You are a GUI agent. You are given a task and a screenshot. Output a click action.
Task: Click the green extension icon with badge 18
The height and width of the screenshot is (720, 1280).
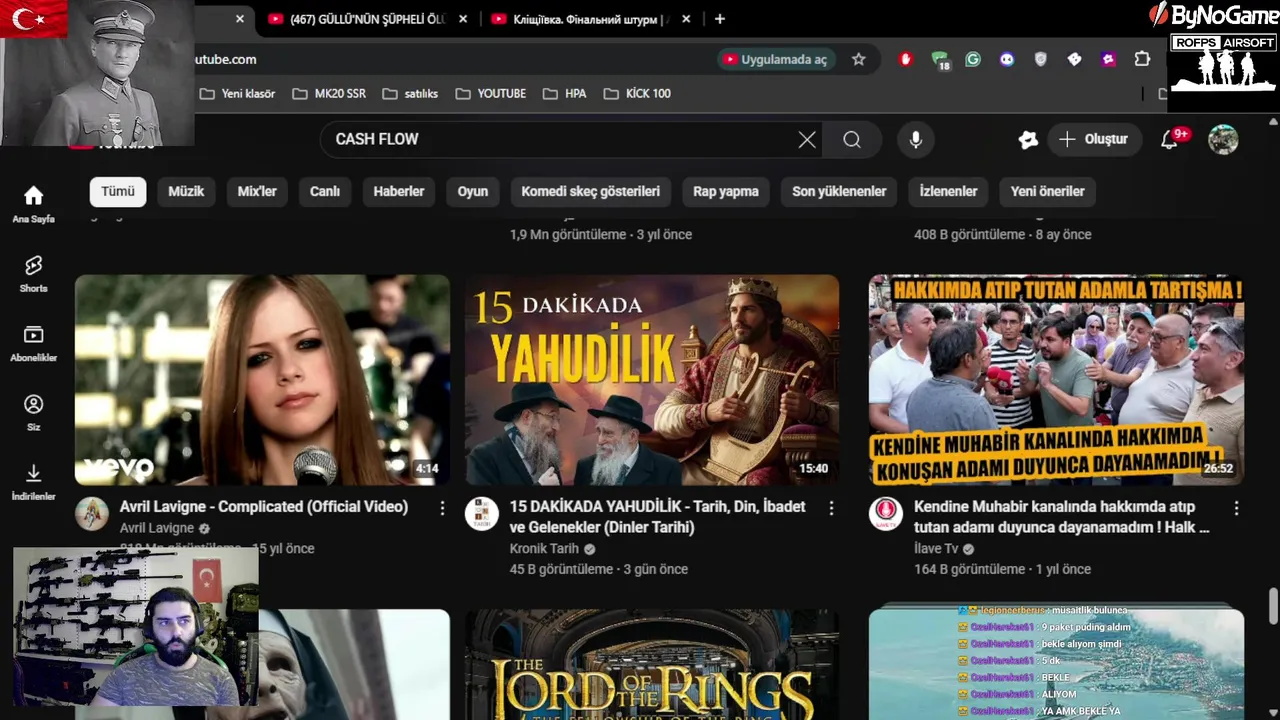coord(940,61)
